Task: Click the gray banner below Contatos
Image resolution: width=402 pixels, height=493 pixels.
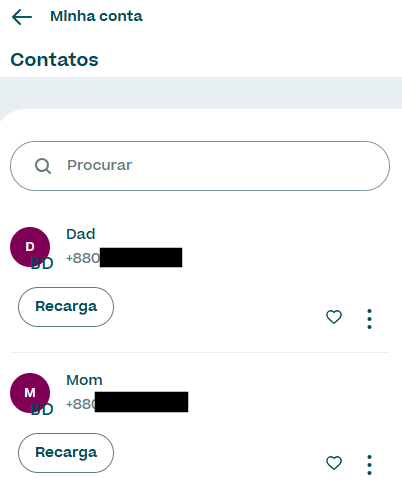Action: click(201, 93)
